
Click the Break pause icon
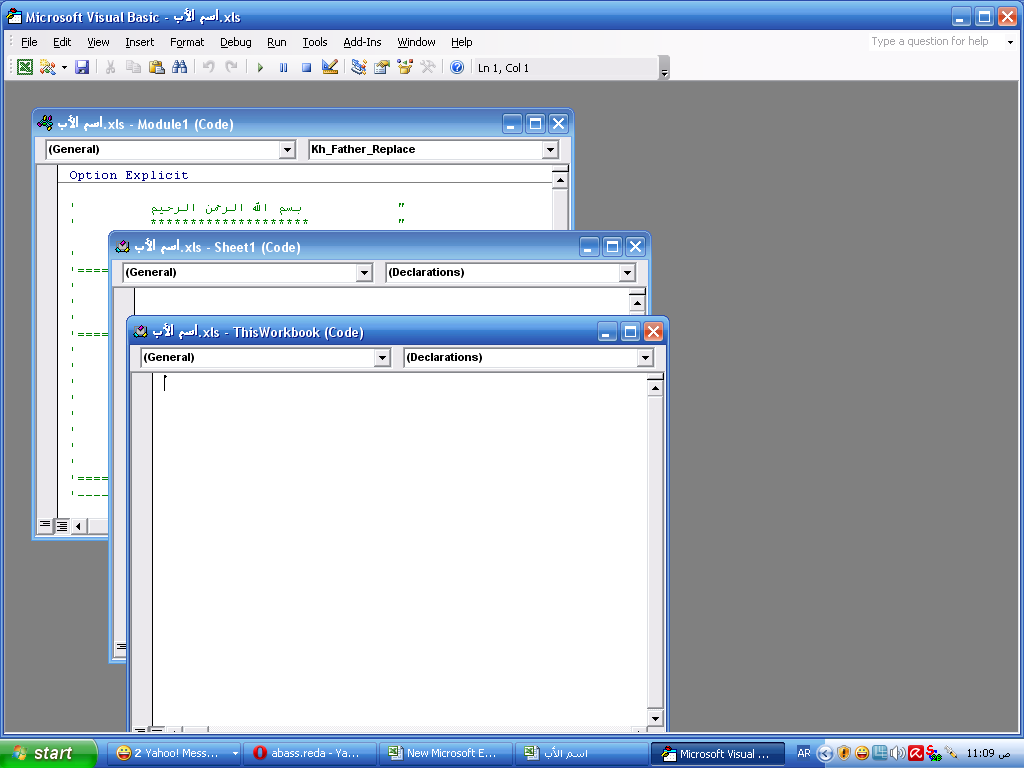[283, 67]
